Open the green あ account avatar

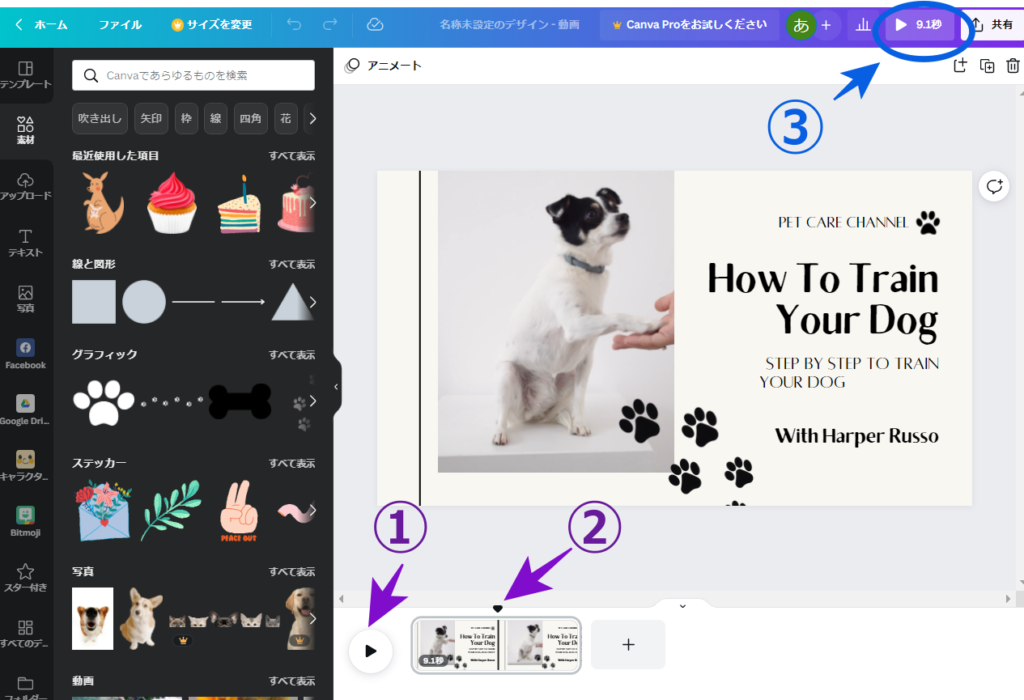[x=801, y=25]
